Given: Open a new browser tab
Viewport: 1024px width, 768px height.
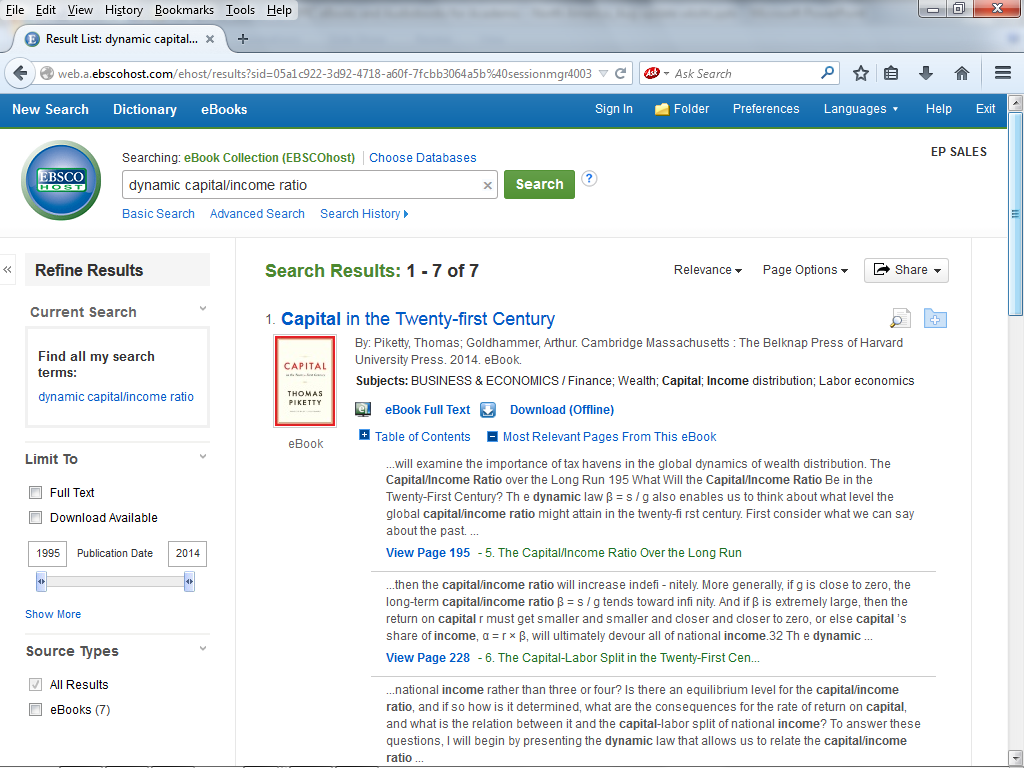Looking at the screenshot, I should tap(243, 39).
